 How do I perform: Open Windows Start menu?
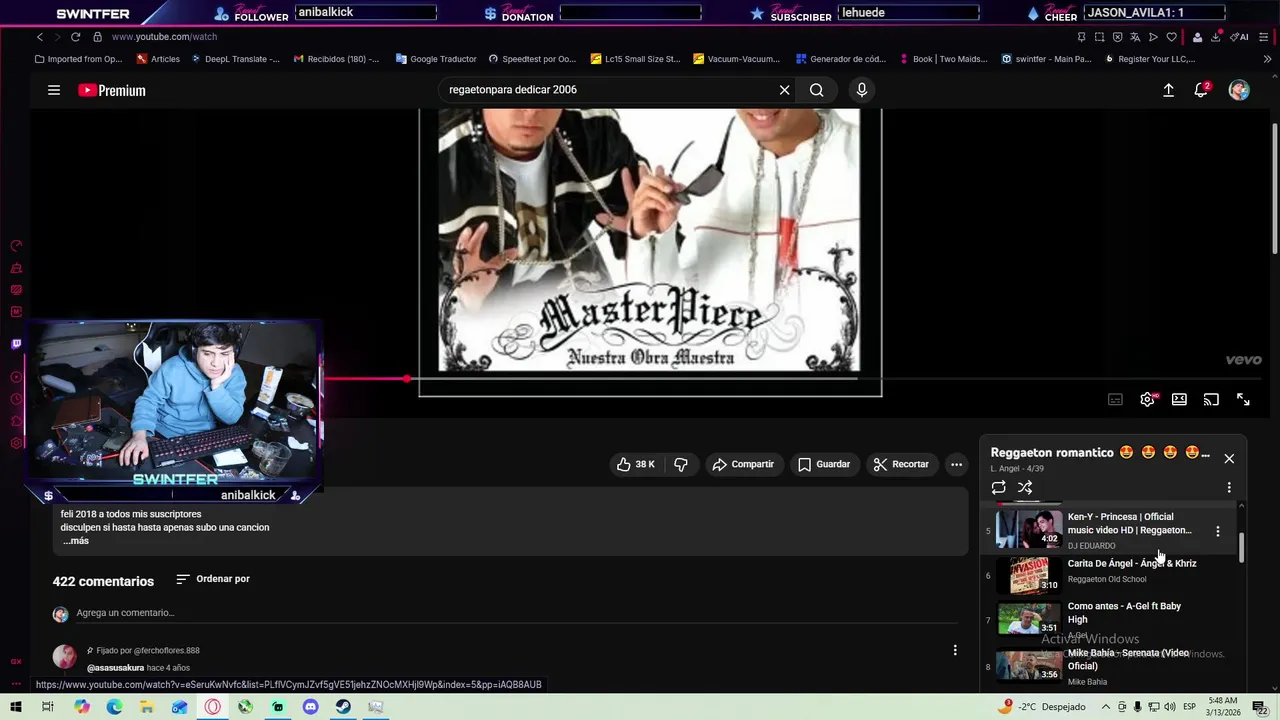(16, 707)
